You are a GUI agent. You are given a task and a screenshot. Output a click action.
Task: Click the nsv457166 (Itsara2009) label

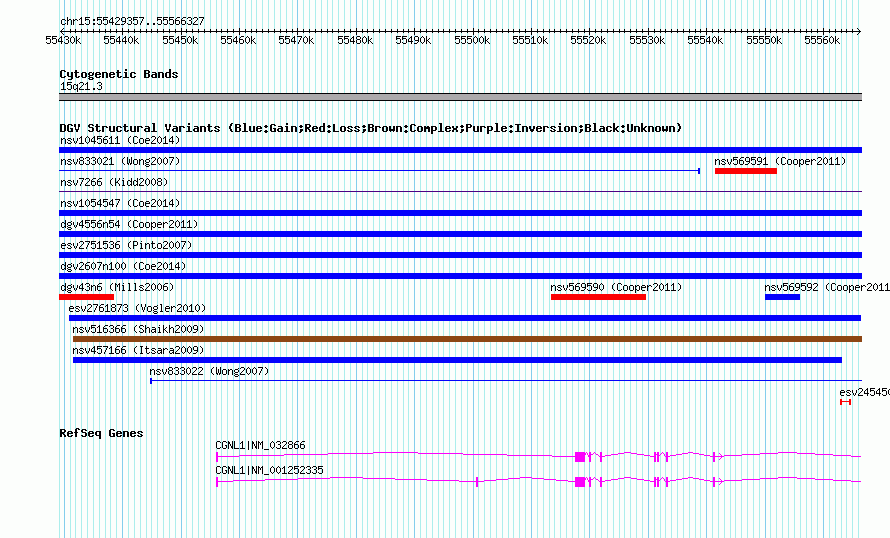click(138, 350)
